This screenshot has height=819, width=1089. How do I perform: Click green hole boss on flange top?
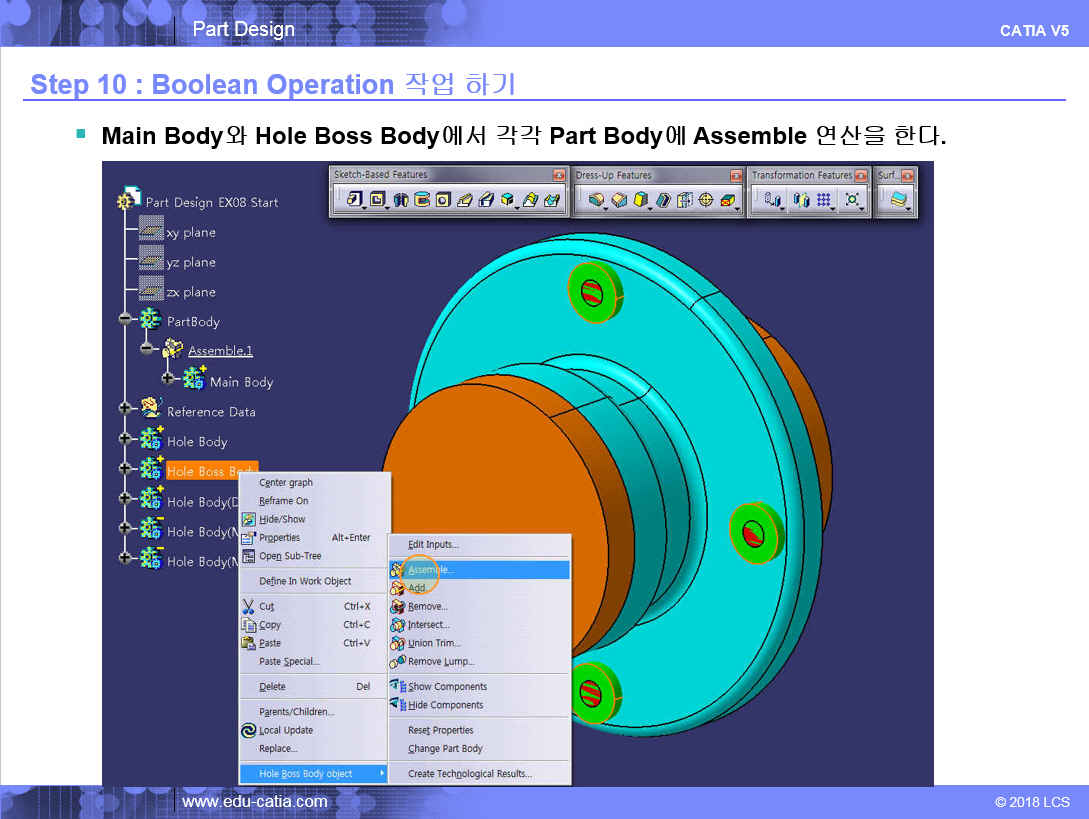pos(592,290)
